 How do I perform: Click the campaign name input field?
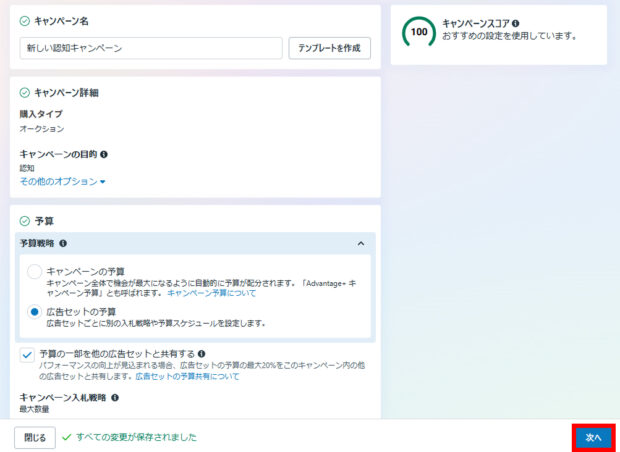pos(151,48)
